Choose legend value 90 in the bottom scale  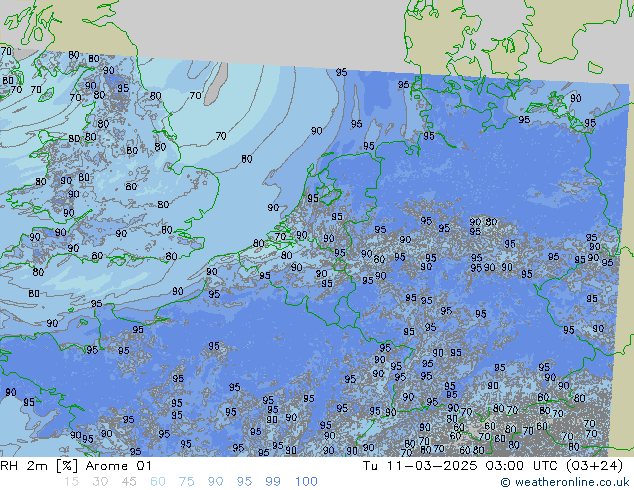click(215, 482)
